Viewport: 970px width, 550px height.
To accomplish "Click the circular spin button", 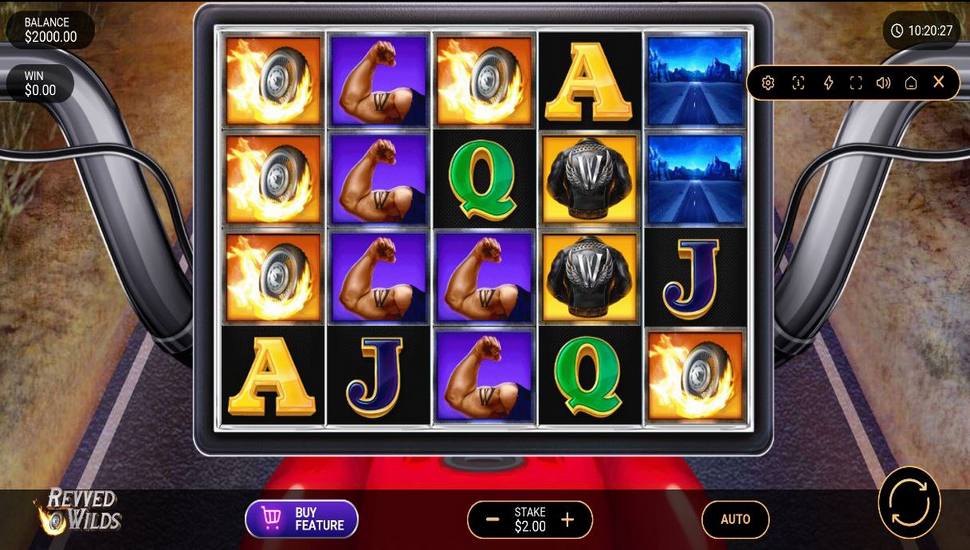I will pos(909,502).
